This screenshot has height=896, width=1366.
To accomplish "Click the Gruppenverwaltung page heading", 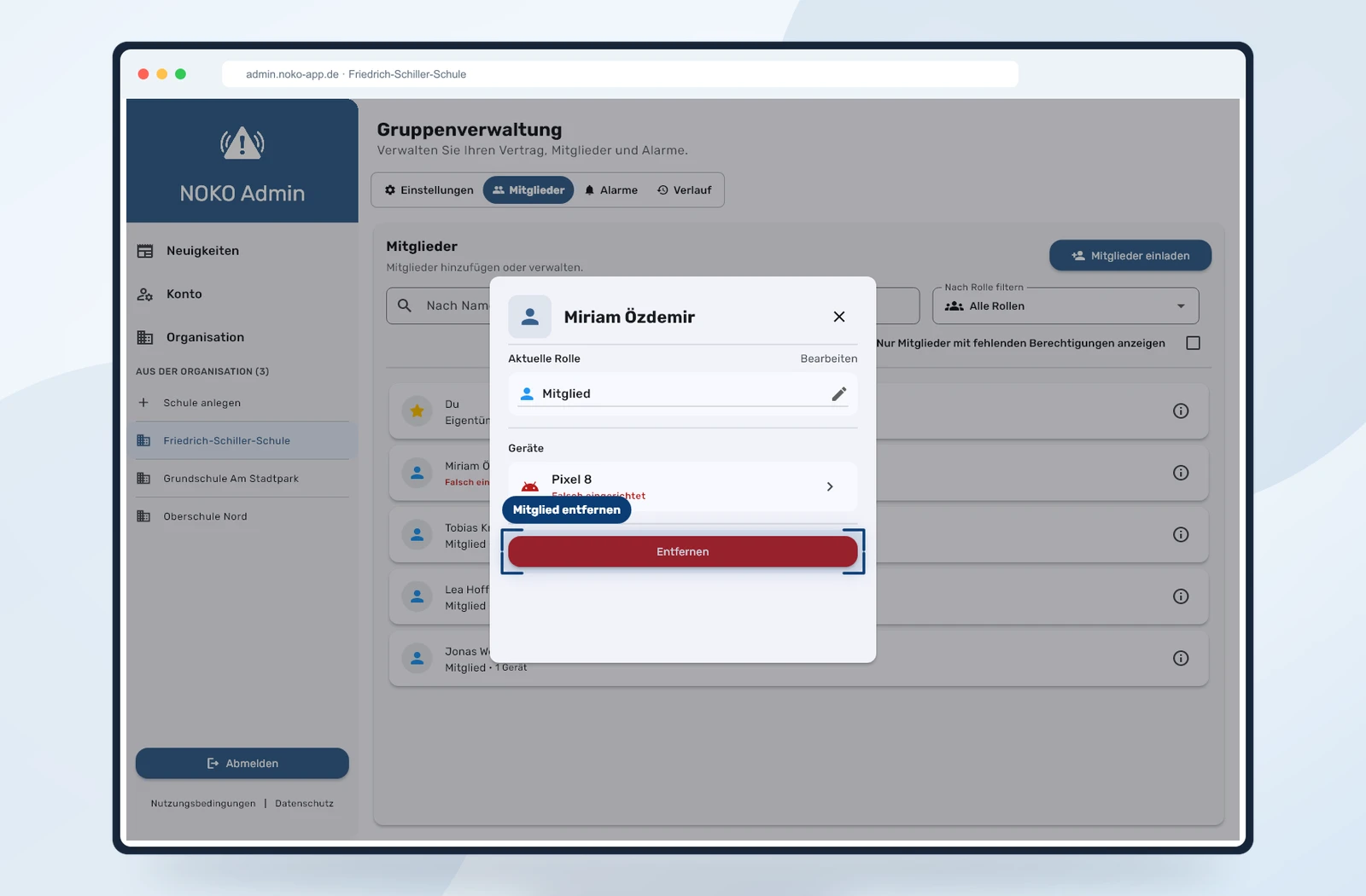I will pyautogui.click(x=470, y=130).
